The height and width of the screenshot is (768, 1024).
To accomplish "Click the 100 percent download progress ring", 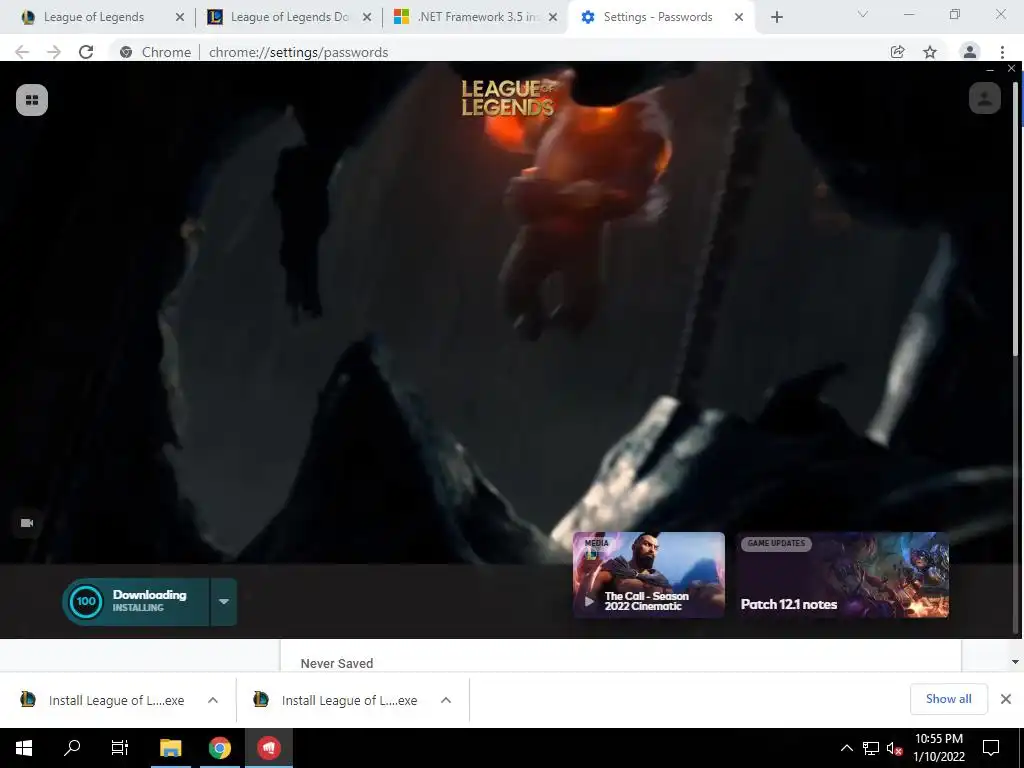I will click(x=86, y=601).
